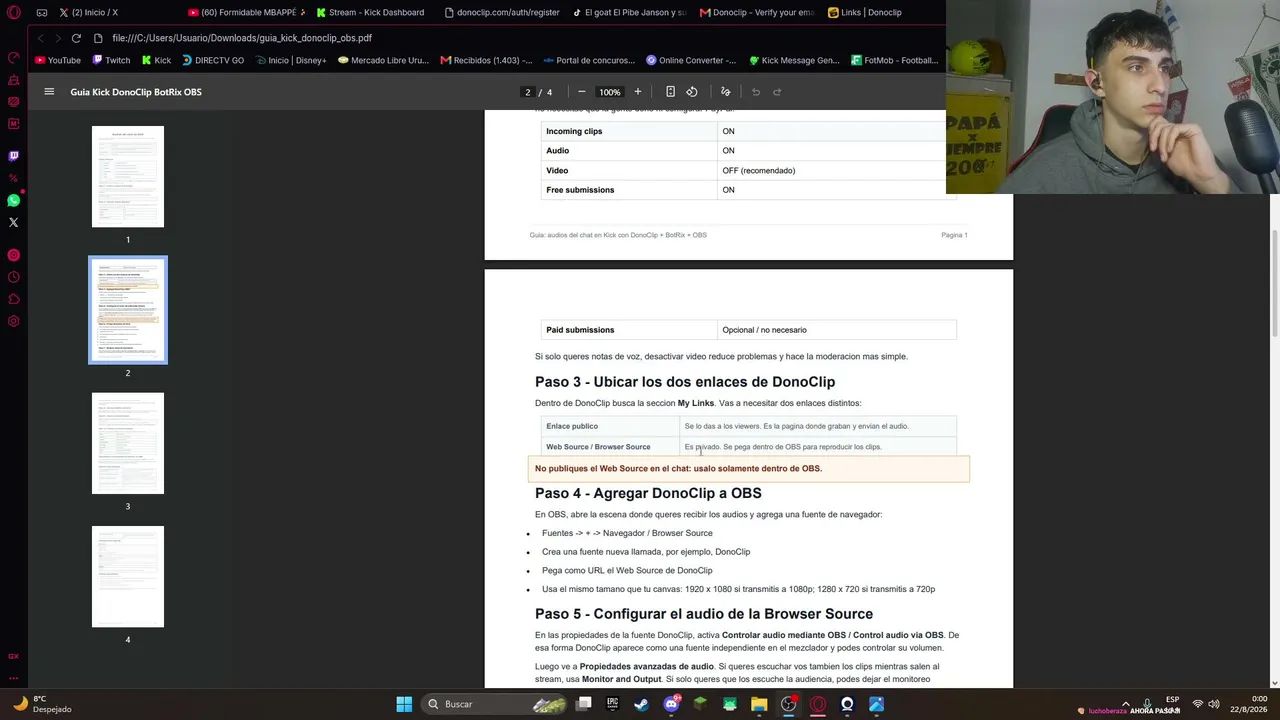The width and height of the screenshot is (1280, 720).
Task: Click the PDF page number field
Action: click(528, 92)
